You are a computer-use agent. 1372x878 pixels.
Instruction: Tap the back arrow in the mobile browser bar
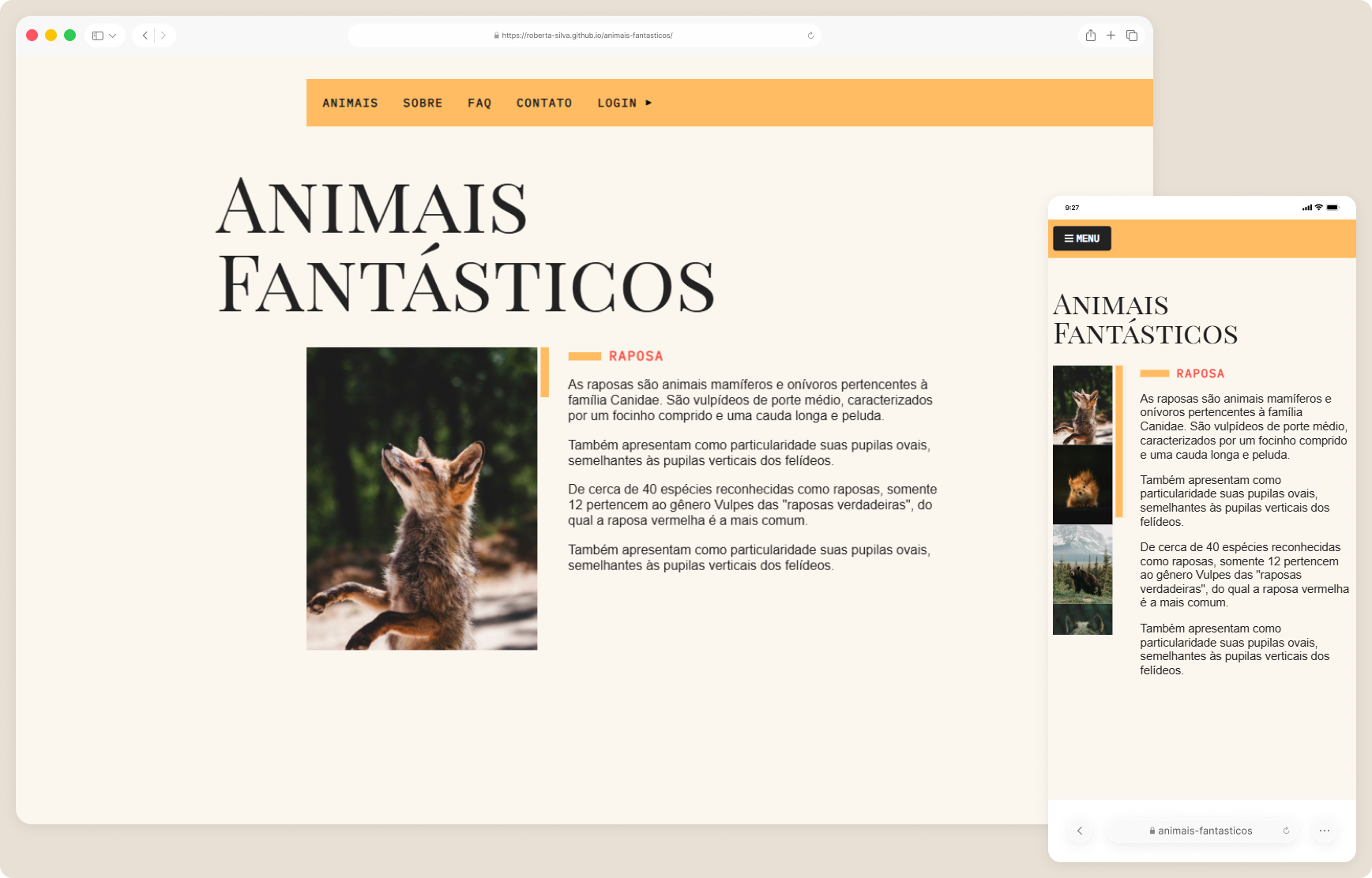pos(1080,831)
